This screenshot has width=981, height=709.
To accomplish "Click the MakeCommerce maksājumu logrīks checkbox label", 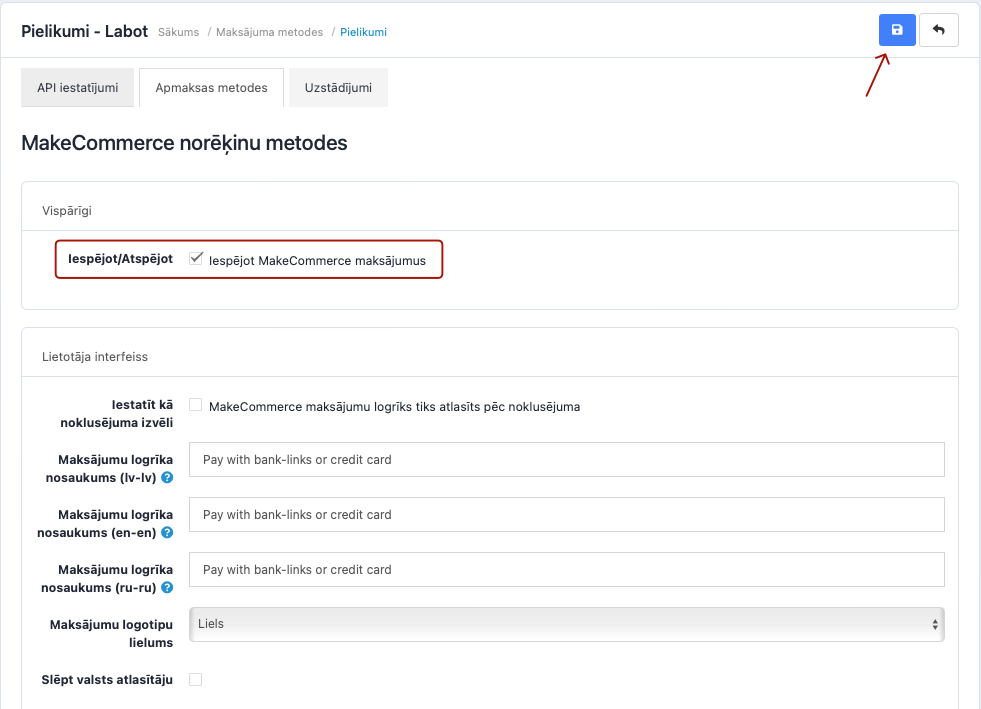I will coord(394,407).
